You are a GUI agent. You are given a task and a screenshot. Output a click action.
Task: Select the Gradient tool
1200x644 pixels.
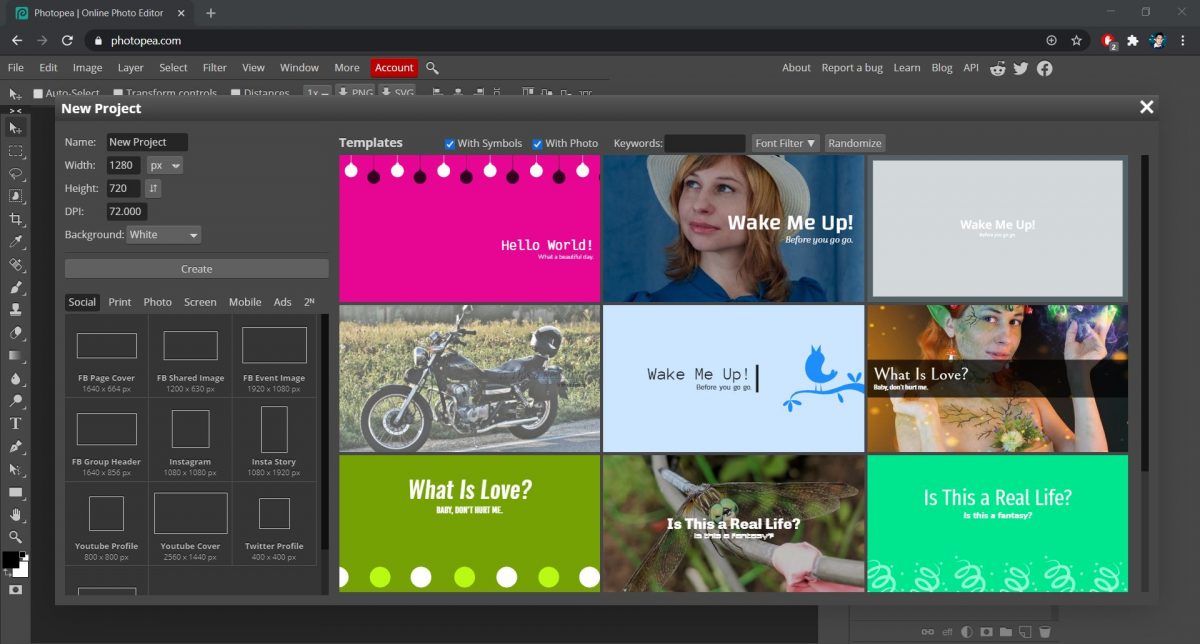click(14, 356)
